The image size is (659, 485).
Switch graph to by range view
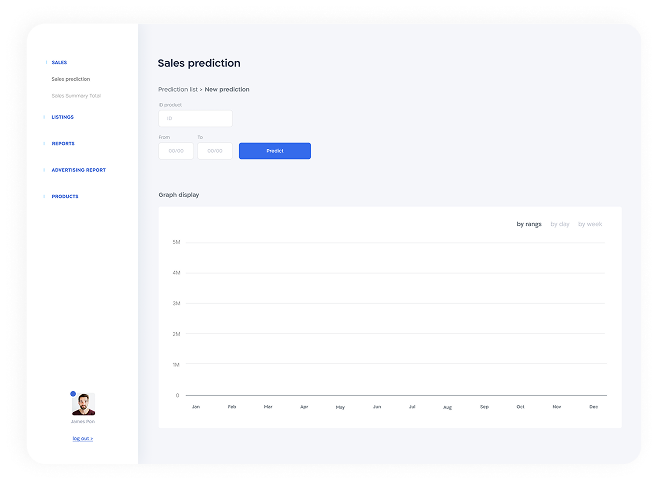529,224
